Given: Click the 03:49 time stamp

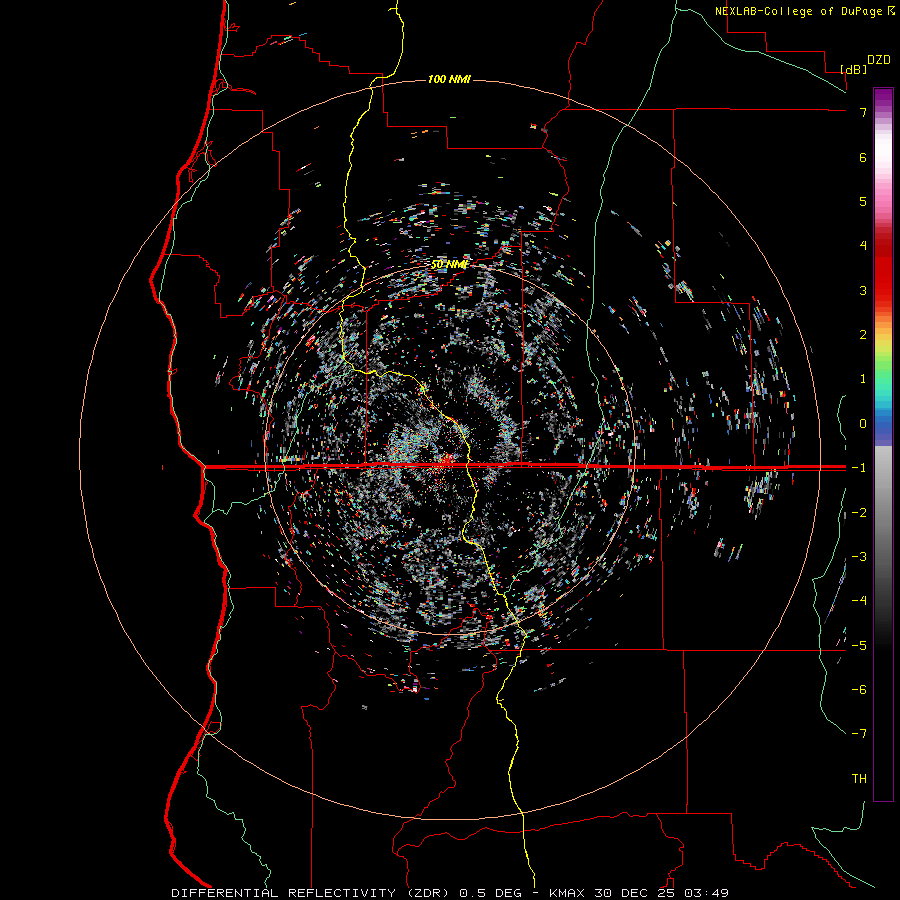Looking at the screenshot, I should click(x=707, y=893).
